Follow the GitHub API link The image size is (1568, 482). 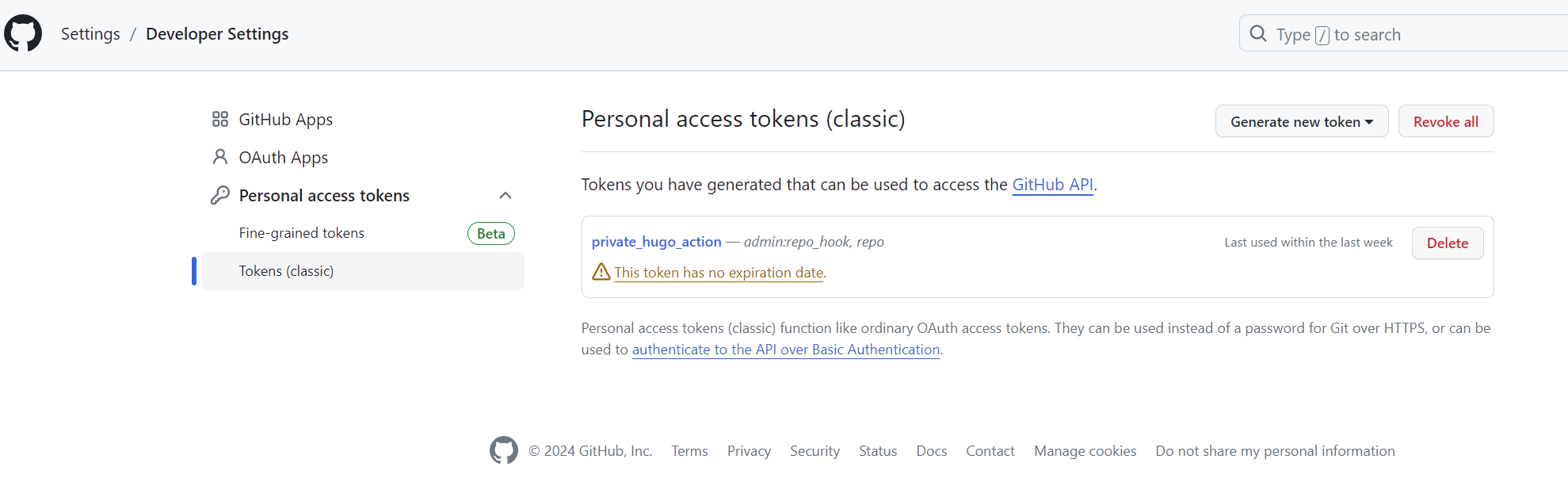pyautogui.click(x=1052, y=185)
